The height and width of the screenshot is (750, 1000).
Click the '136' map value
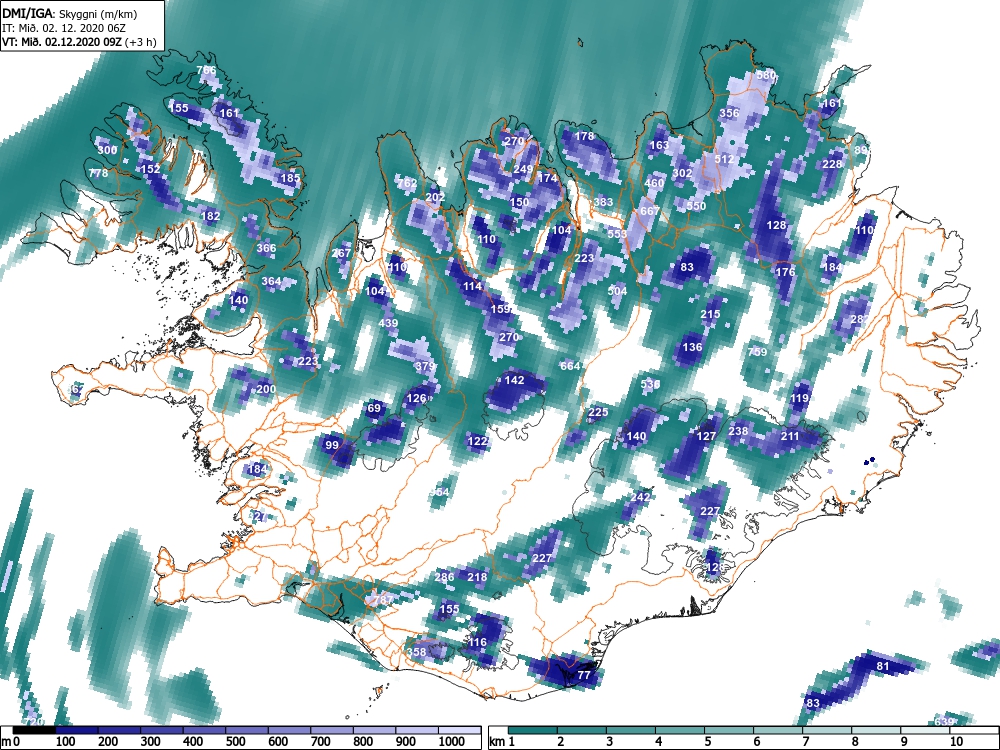point(692,347)
